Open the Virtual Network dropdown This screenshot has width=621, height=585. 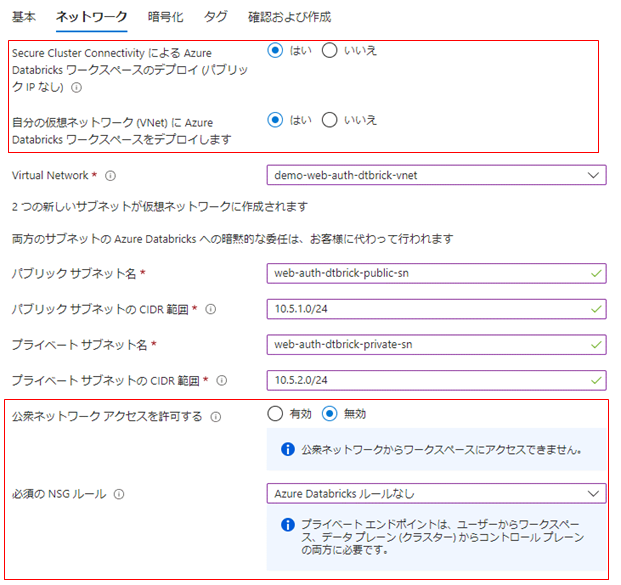[436, 175]
